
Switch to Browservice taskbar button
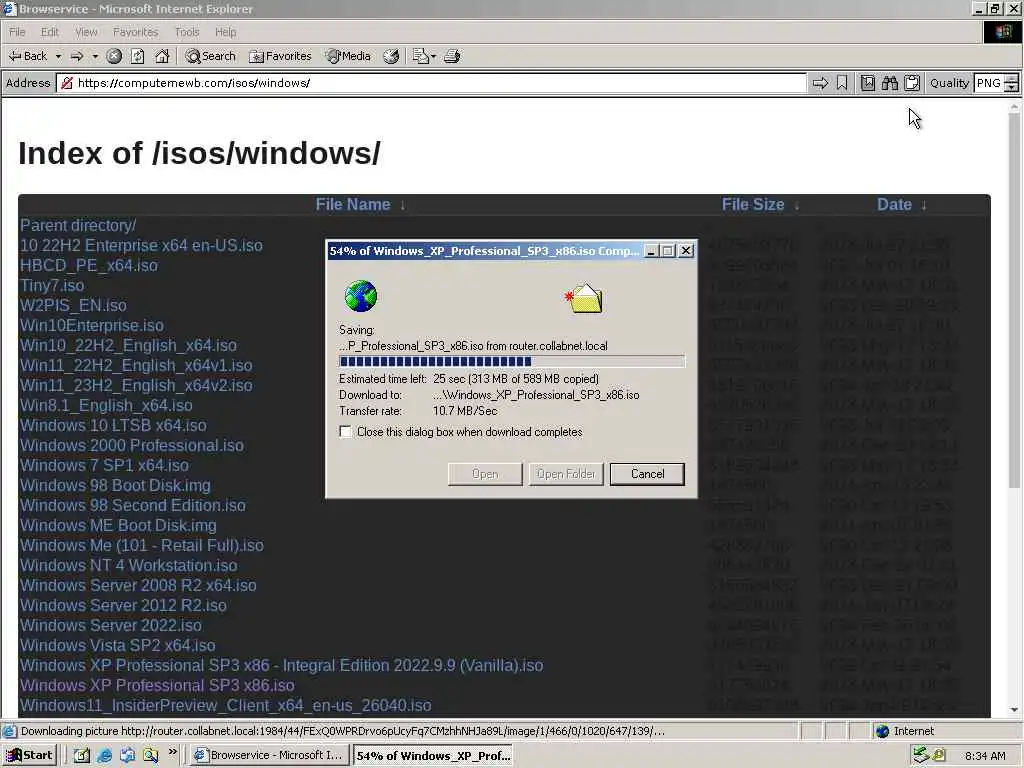point(269,756)
